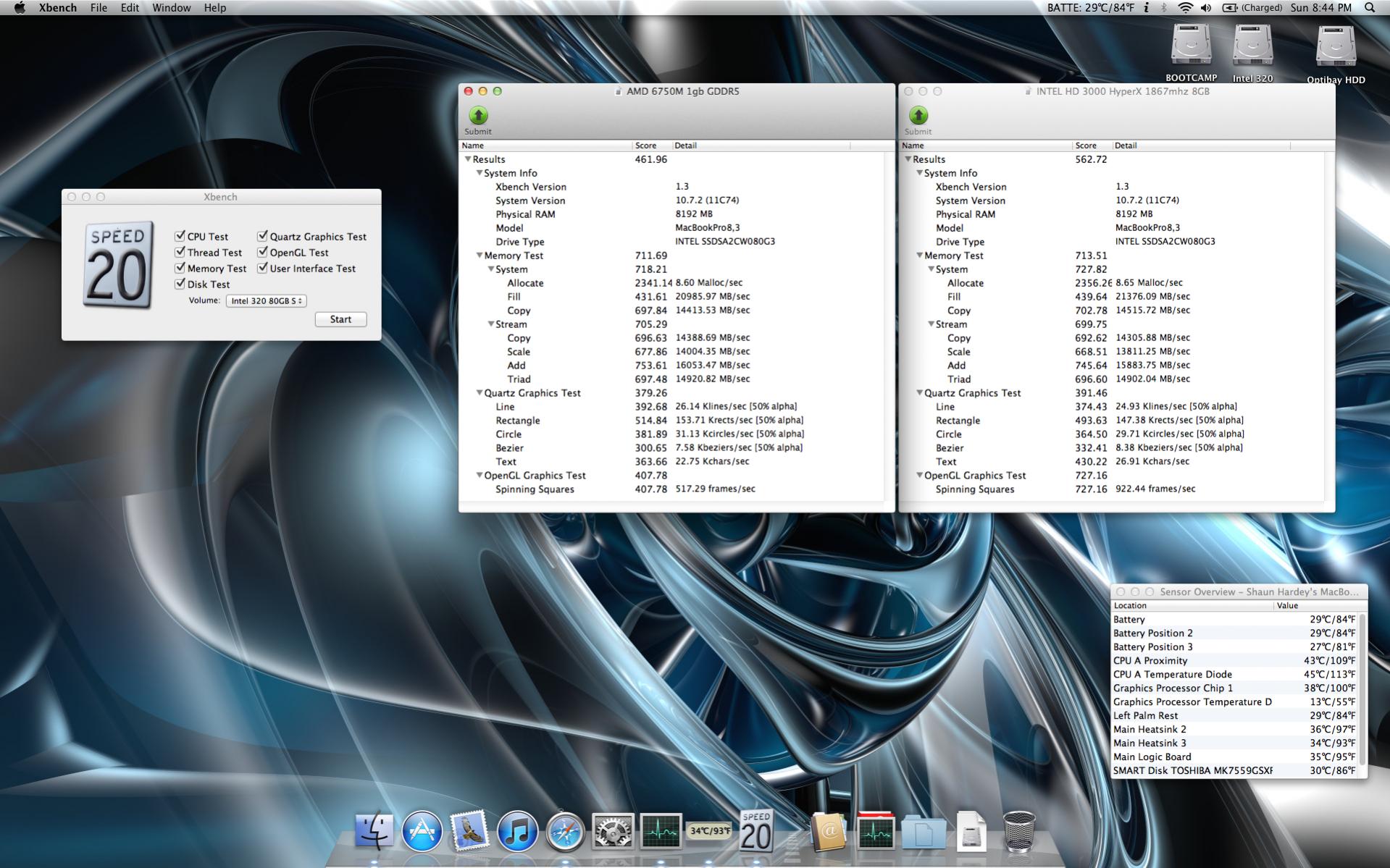The width and height of the screenshot is (1390, 868).
Task: Collapse Results in INTEL HD 3000 window
Action: tap(908, 159)
